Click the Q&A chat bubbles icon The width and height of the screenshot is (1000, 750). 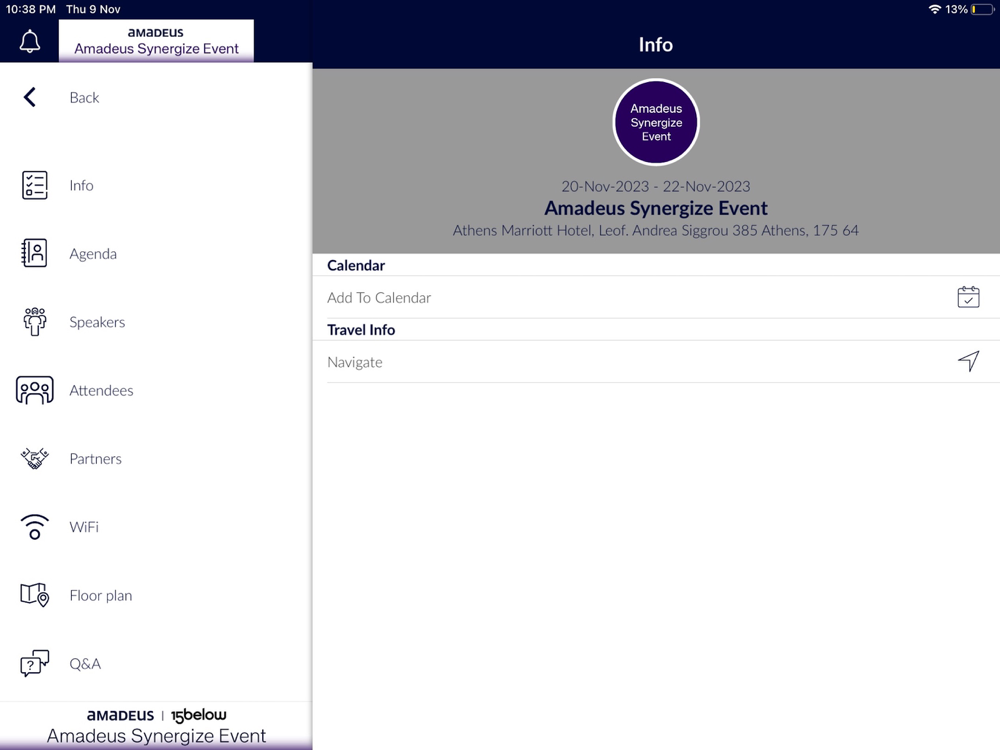click(34, 663)
